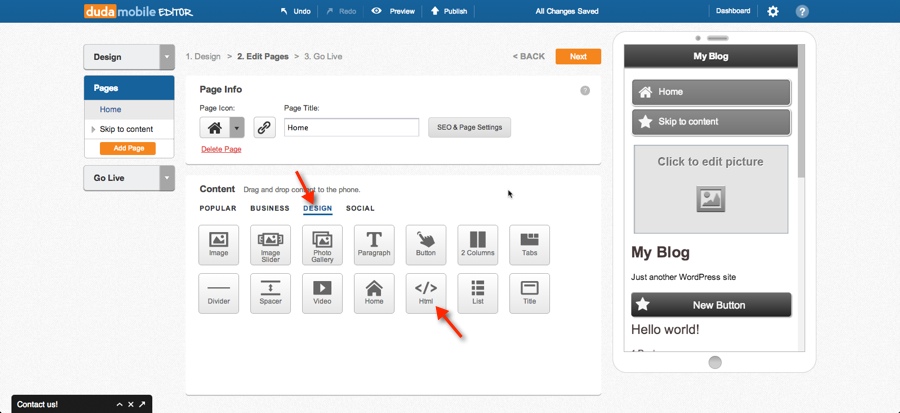Image resolution: width=900 pixels, height=413 pixels.
Task: Preview the mobile site
Action: (393, 11)
